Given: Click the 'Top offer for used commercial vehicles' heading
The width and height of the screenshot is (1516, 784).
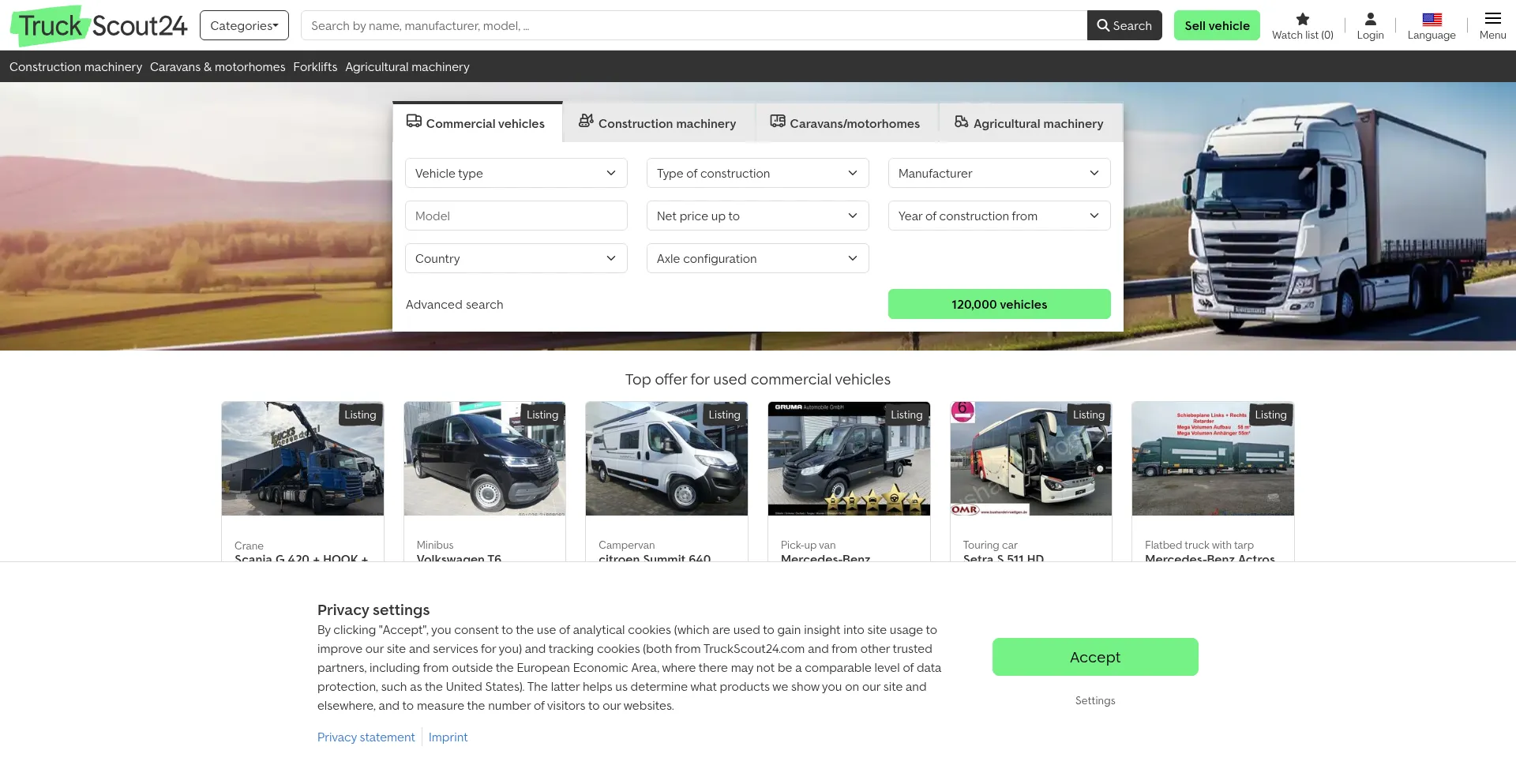Looking at the screenshot, I should (758, 379).
